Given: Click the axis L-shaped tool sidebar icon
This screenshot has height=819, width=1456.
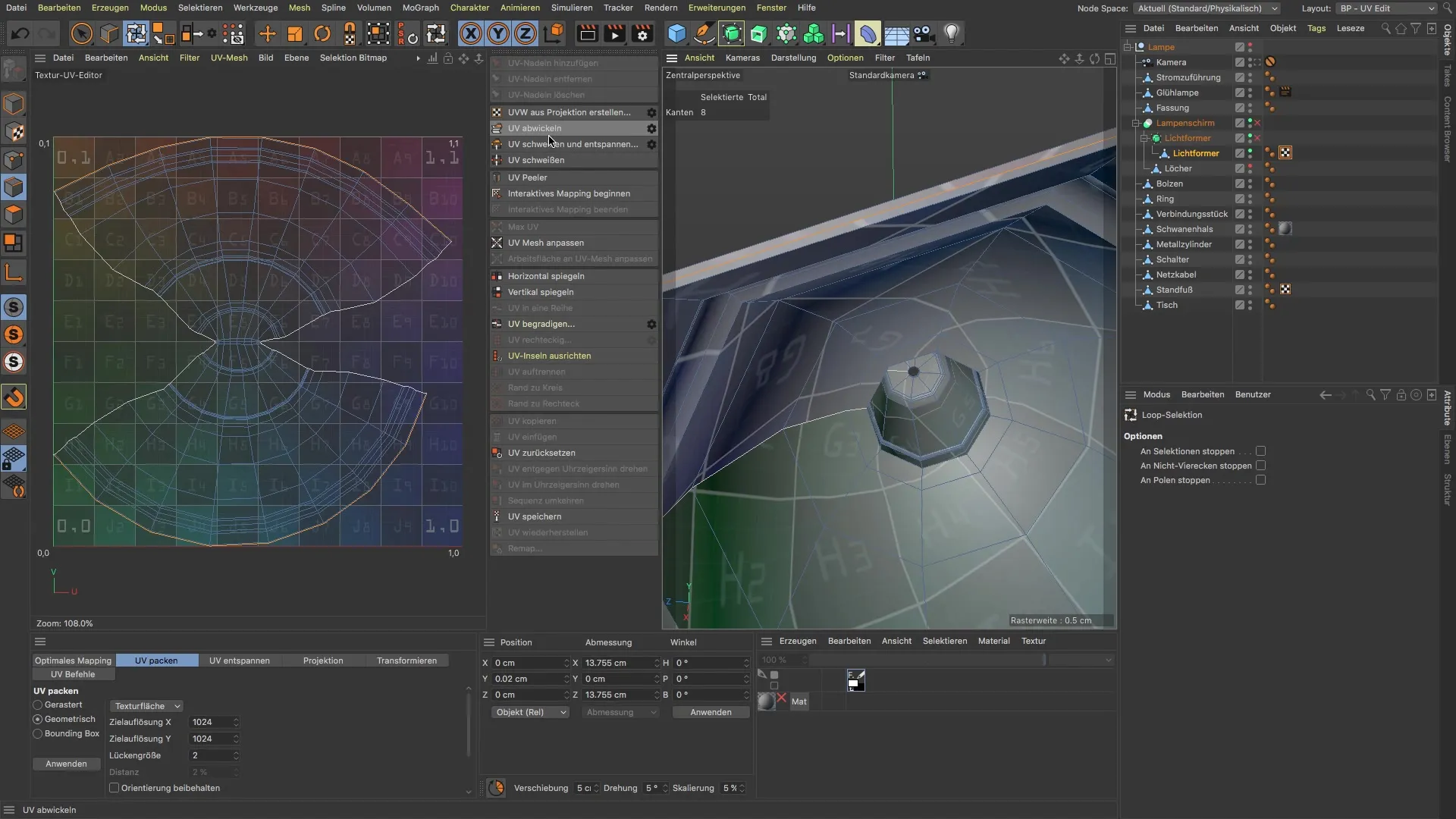Looking at the screenshot, I should tap(14, 272).
